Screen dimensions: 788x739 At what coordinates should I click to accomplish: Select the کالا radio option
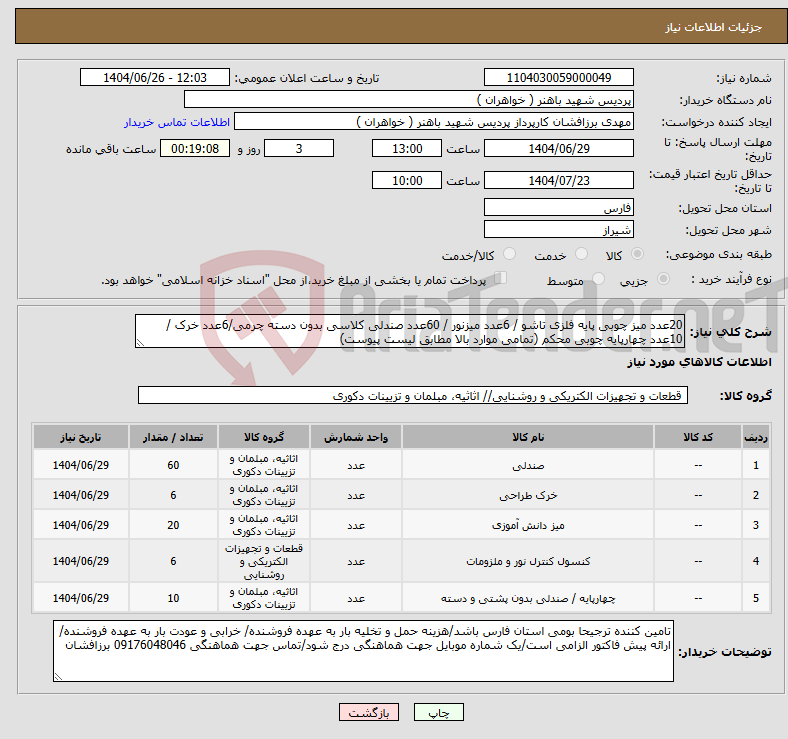tap(639, 255)
